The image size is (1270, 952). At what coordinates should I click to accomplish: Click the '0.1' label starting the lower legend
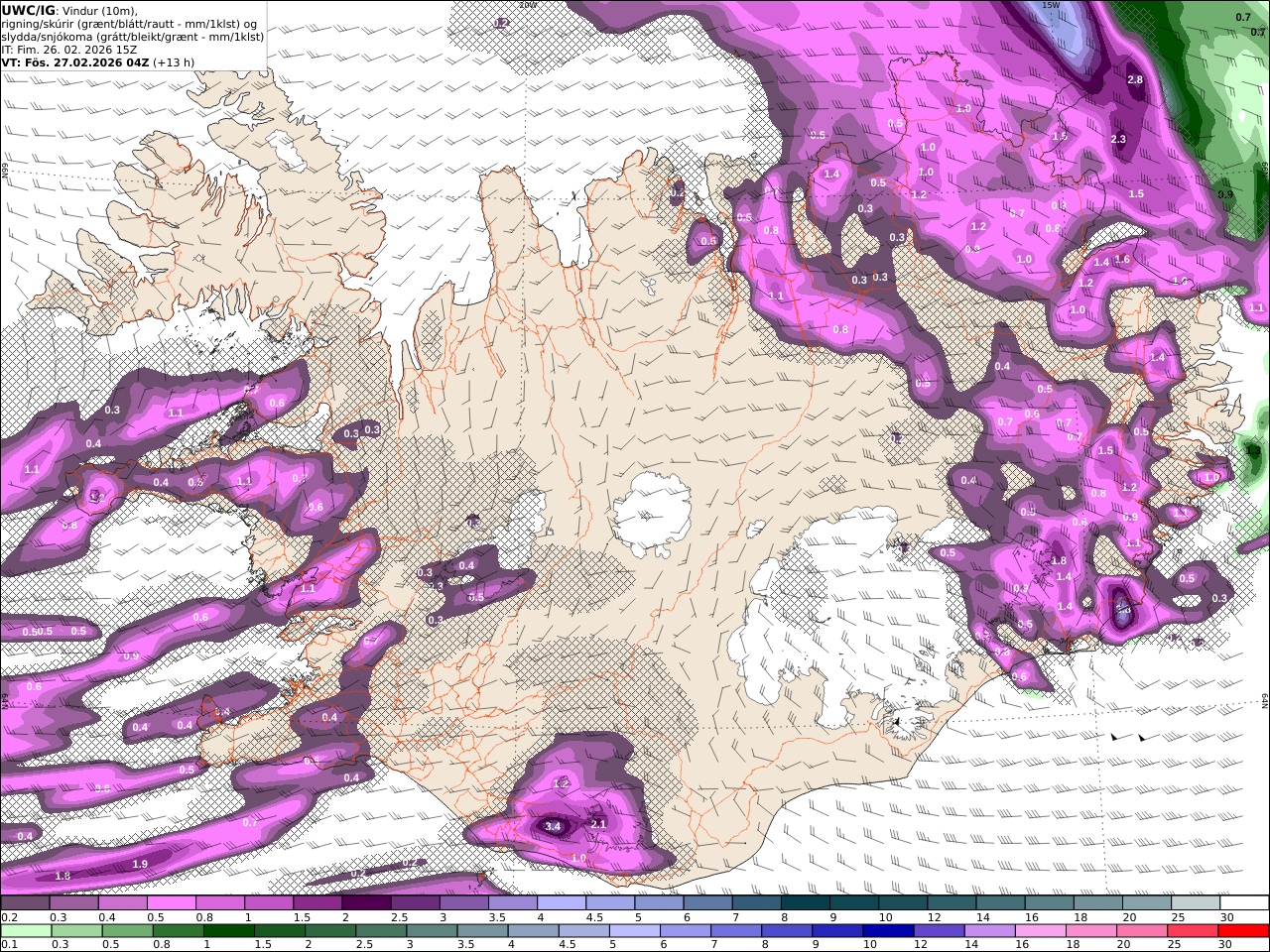(x=9, y=945)
